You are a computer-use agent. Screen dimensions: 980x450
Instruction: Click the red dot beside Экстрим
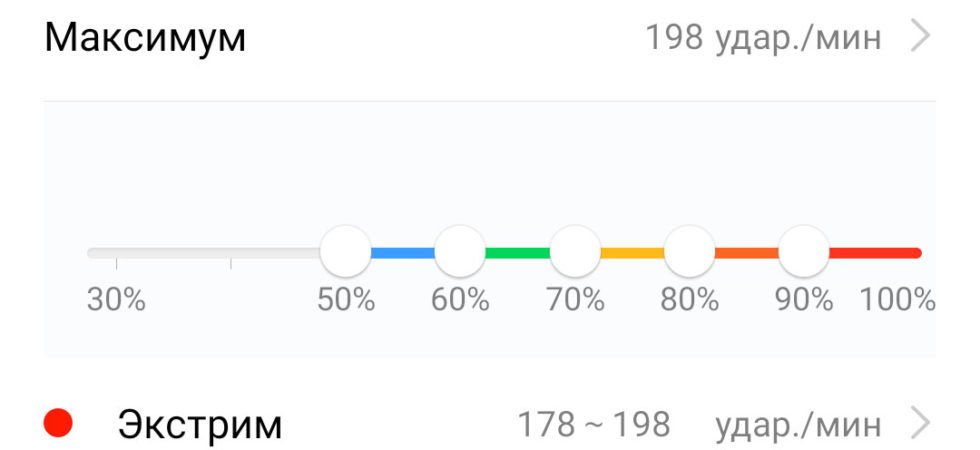58,424
